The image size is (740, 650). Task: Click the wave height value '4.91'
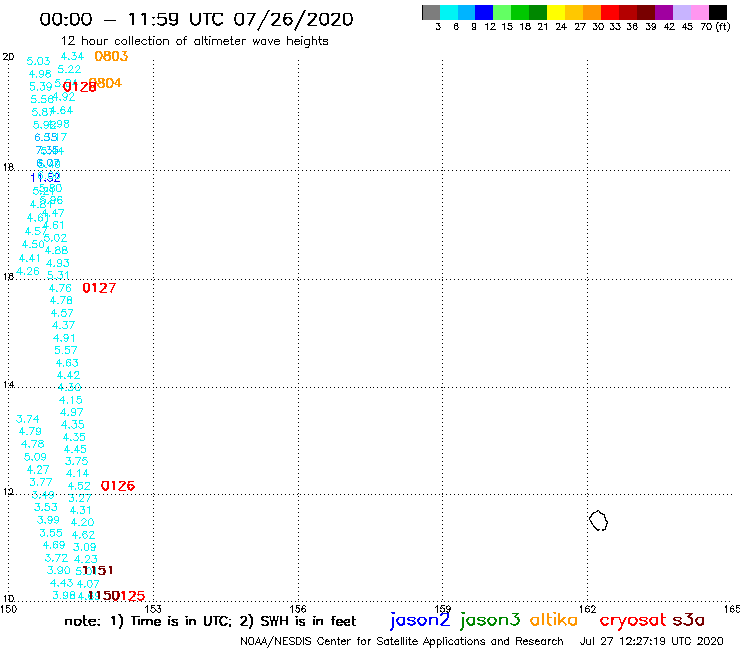(64, 338)
